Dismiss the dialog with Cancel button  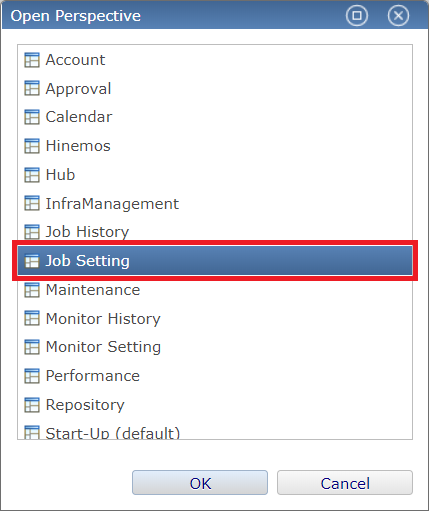coord(345,483)
